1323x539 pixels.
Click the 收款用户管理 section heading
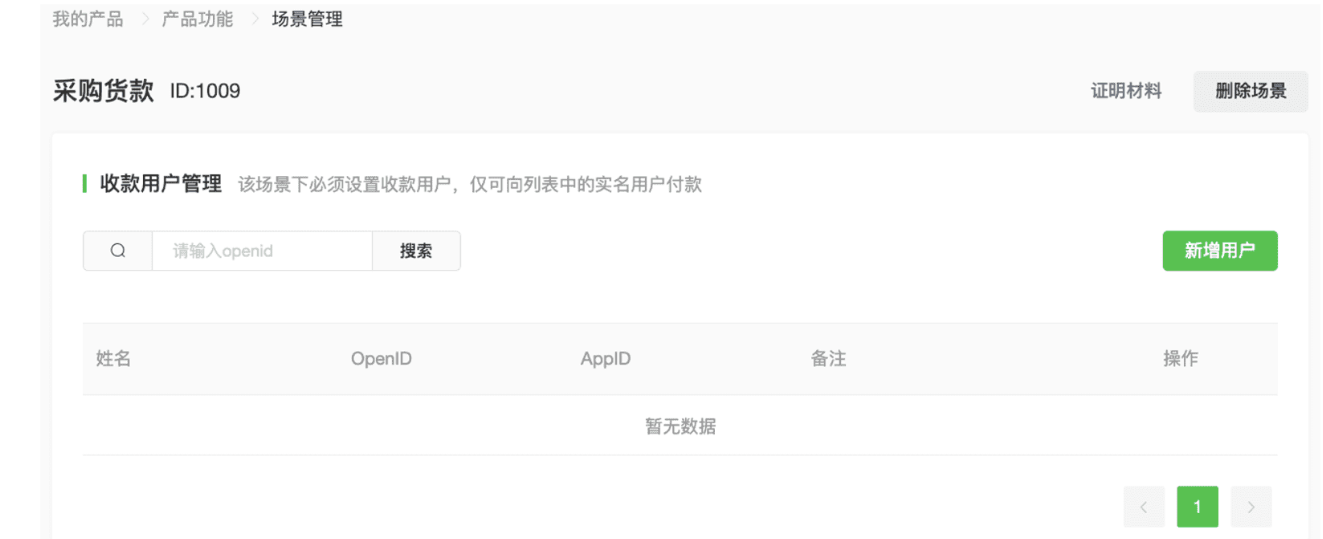click(x=160, y=184)
